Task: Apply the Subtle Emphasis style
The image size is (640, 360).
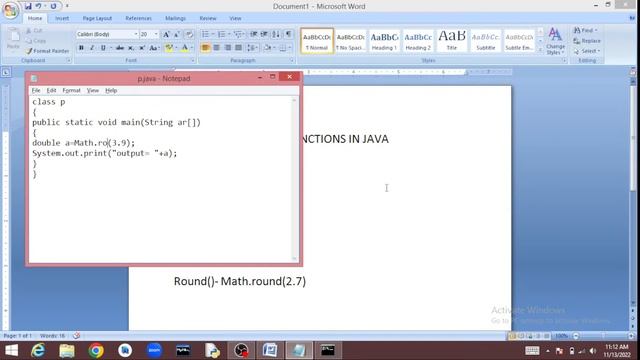Action: click(519, 40)
